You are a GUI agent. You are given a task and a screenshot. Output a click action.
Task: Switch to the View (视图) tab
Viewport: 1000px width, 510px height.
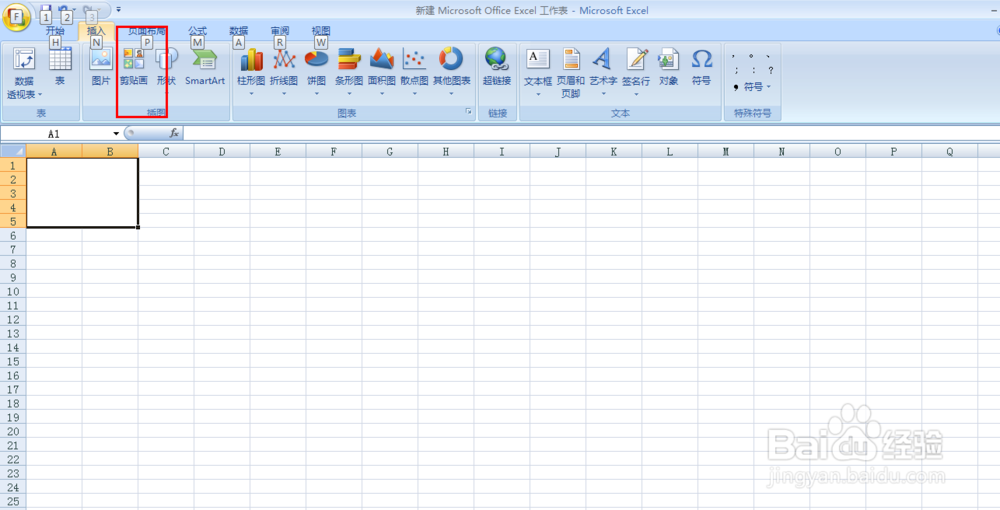(320, 31)
